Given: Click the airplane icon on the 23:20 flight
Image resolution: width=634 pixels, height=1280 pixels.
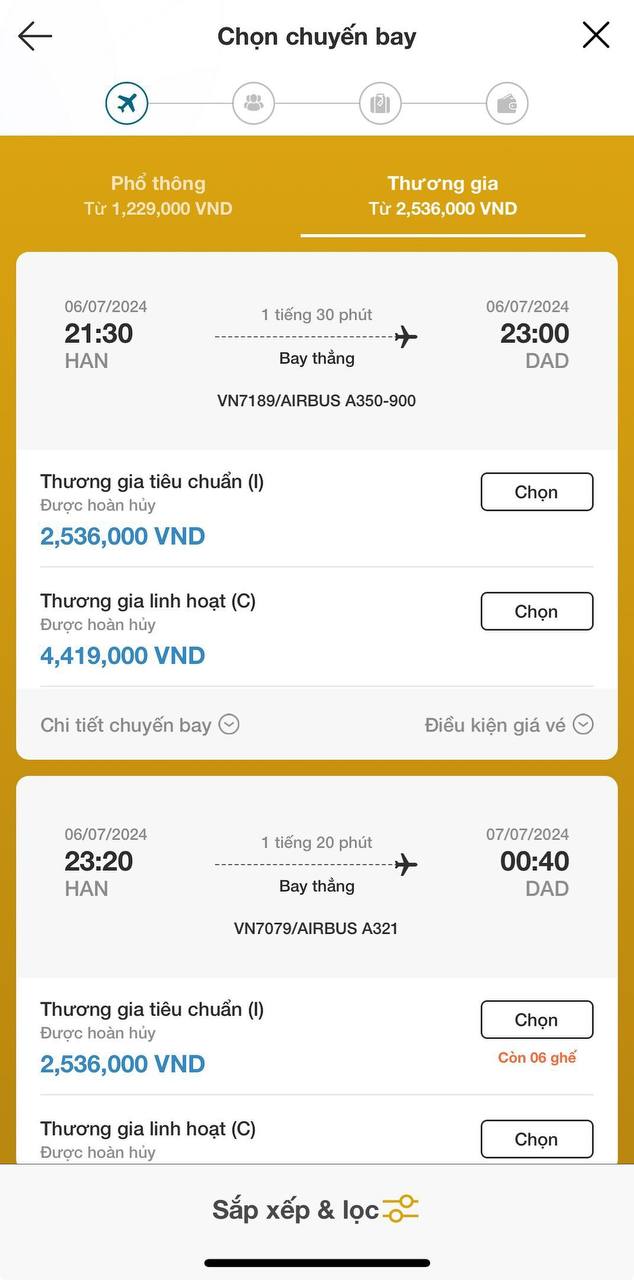Looking at the screenshot, I should click(404, 864).
